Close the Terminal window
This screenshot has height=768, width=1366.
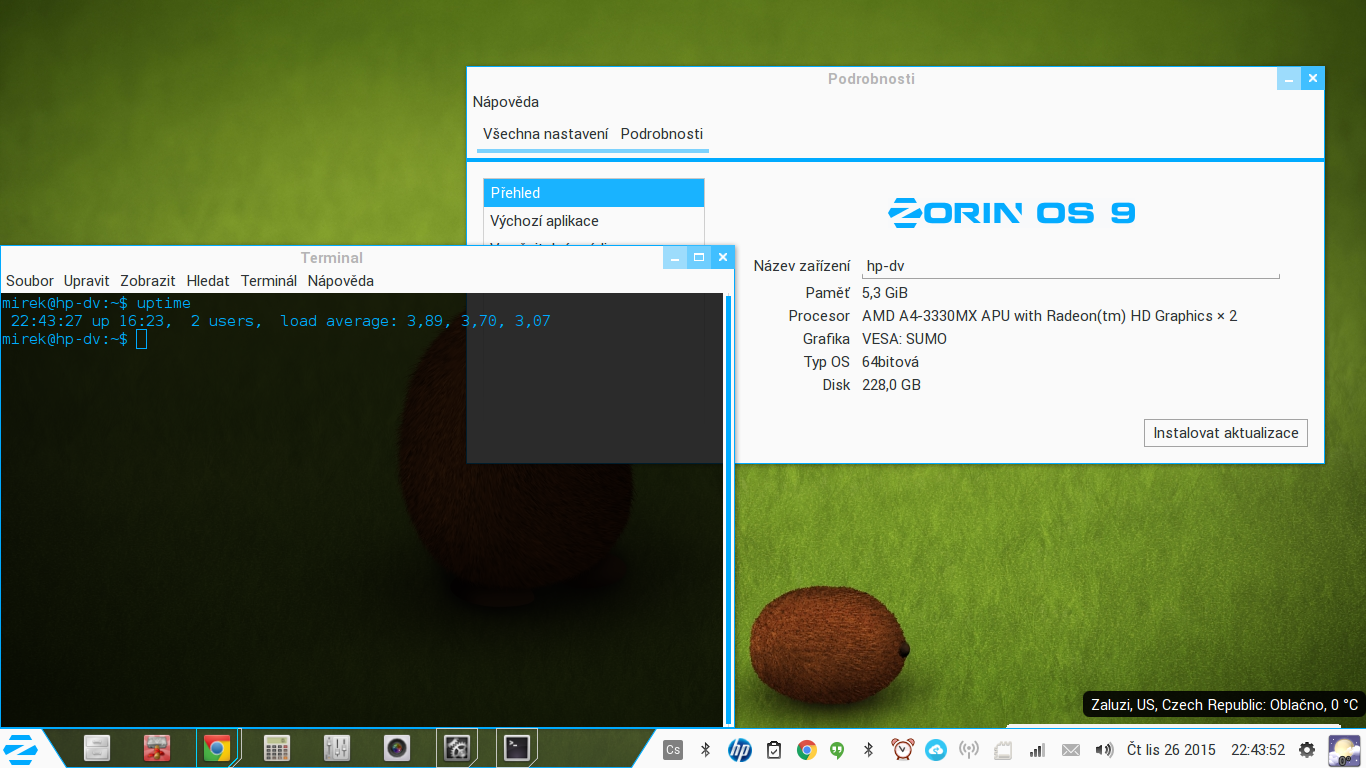(723, 258)
